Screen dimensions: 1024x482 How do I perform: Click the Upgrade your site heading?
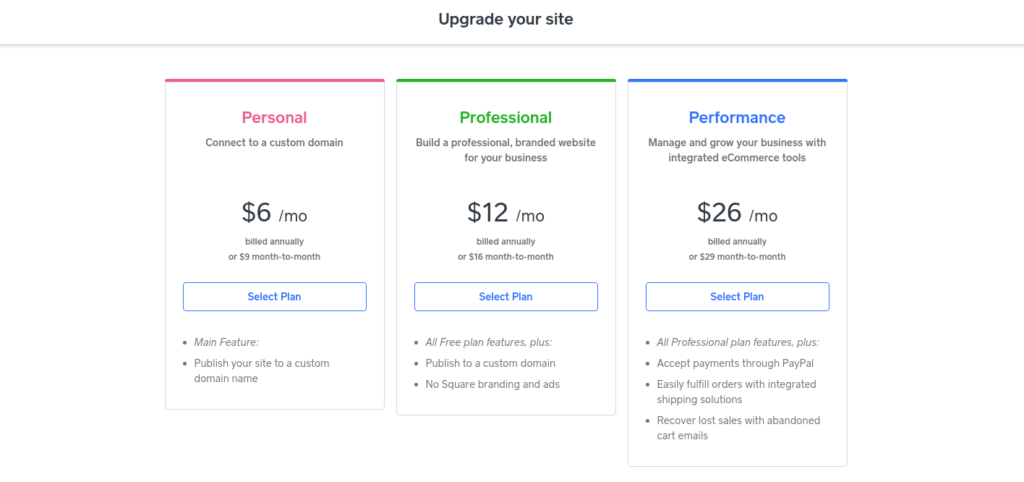click(505, 19)
